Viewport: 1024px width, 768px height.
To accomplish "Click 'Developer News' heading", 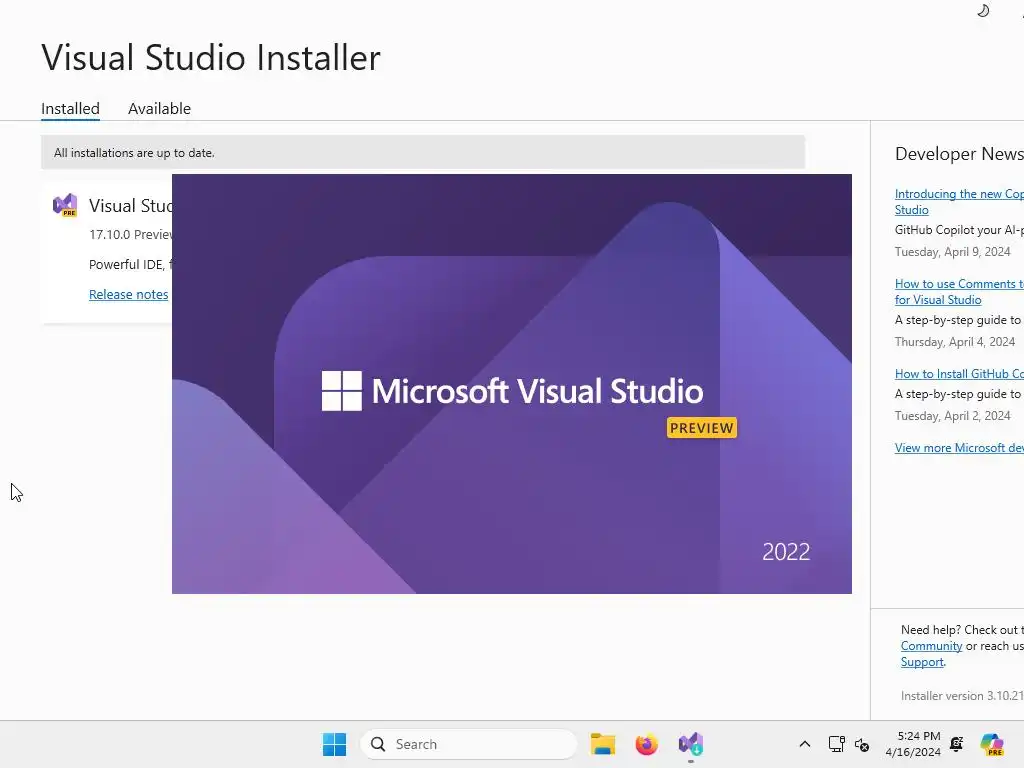I will pos(959,154).
